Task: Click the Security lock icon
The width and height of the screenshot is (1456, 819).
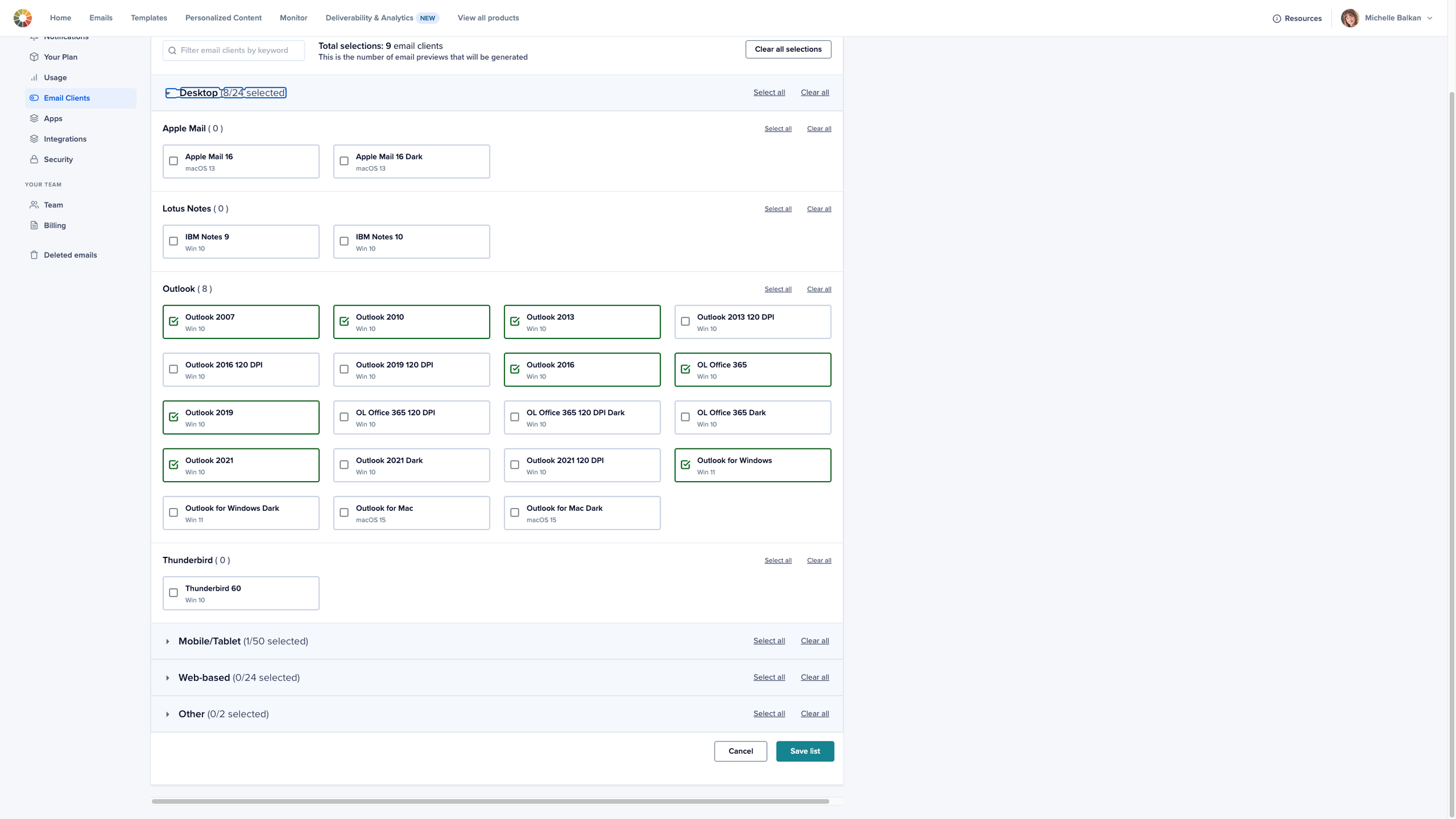Action: 34,159
